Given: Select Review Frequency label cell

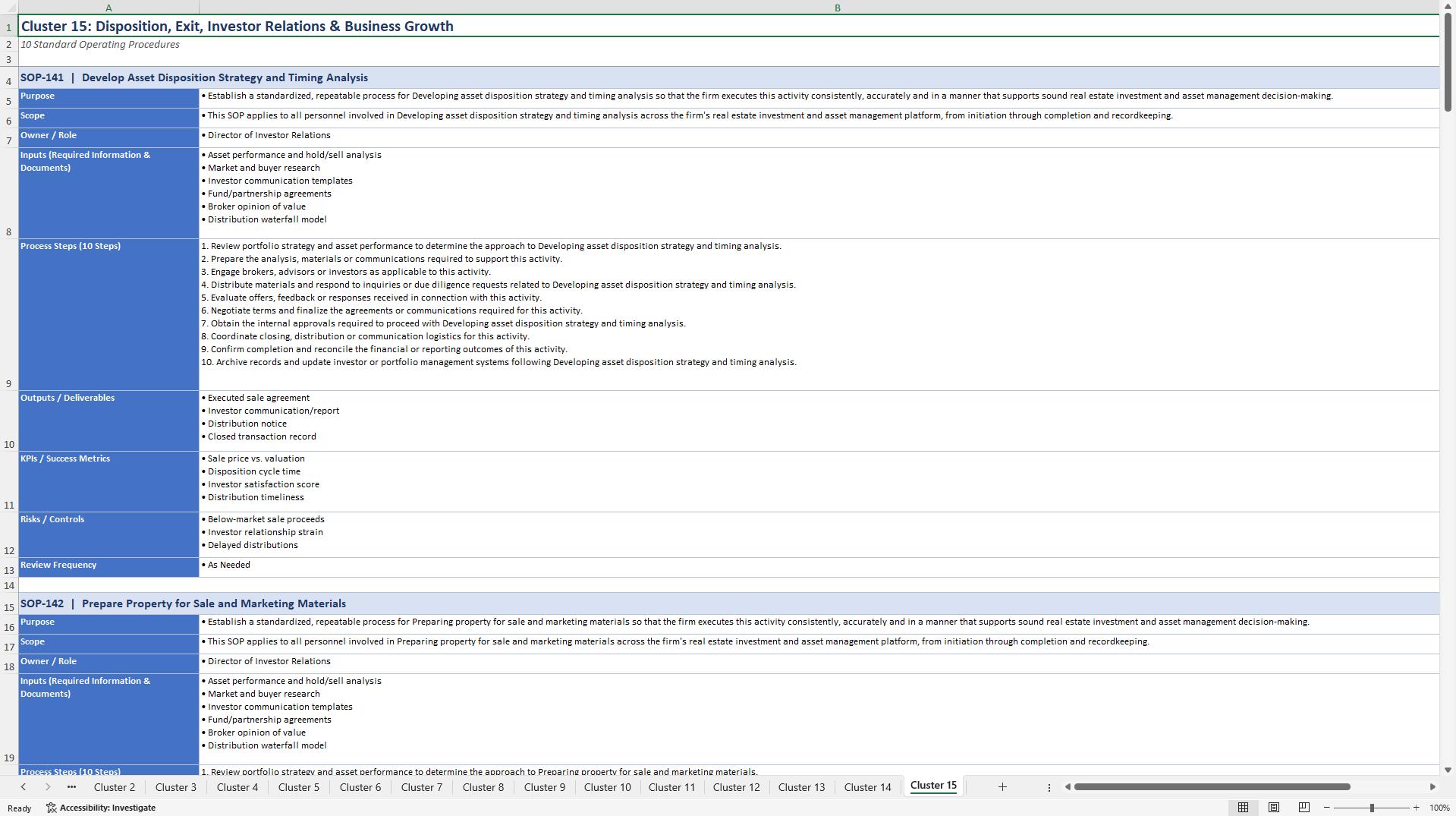Looking at the screenshot, I should click(108, 568).
